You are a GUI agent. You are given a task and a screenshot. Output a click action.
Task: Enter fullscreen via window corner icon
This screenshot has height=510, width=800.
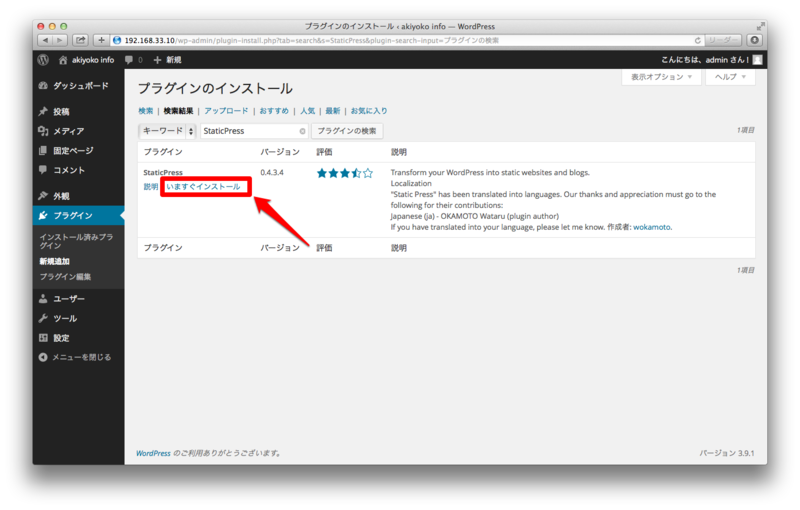(761, 26)
